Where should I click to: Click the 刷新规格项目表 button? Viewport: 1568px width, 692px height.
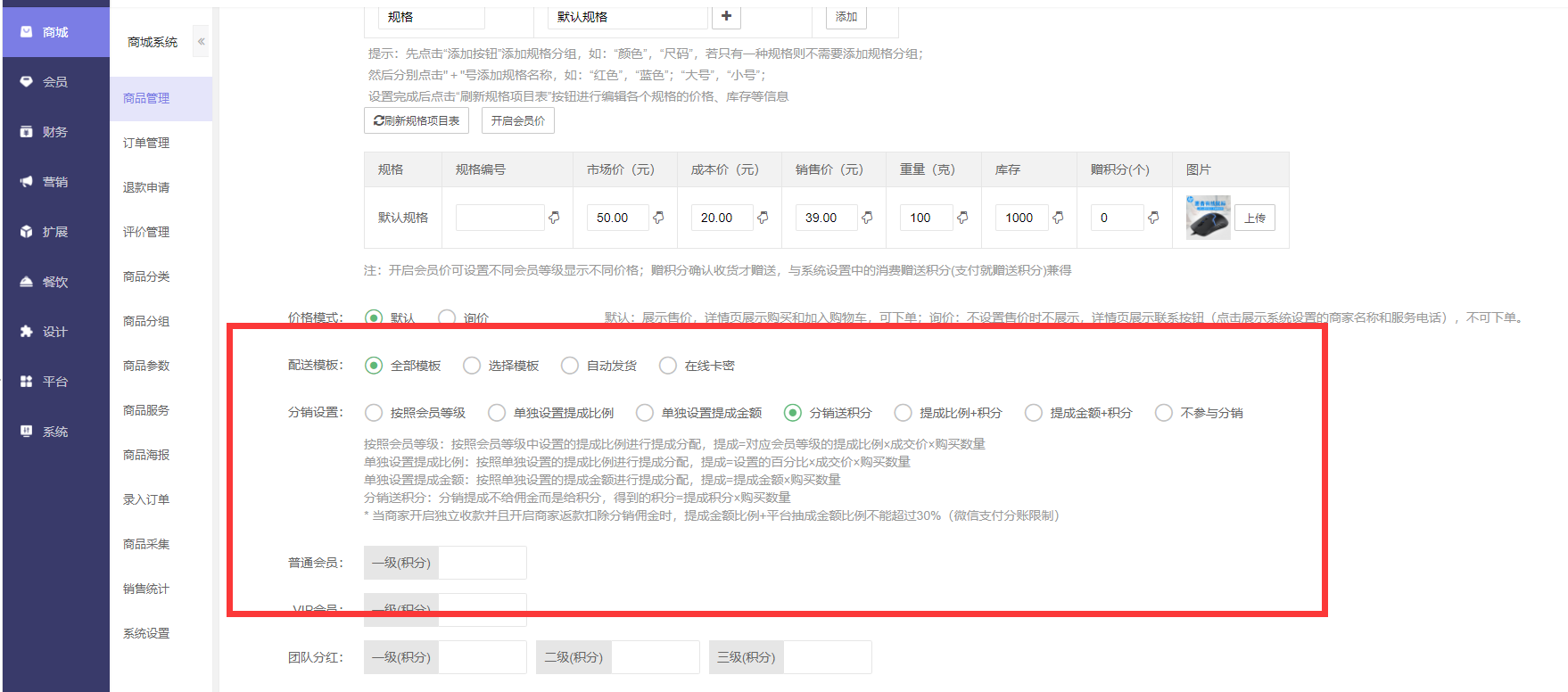(x=417, y=120)
